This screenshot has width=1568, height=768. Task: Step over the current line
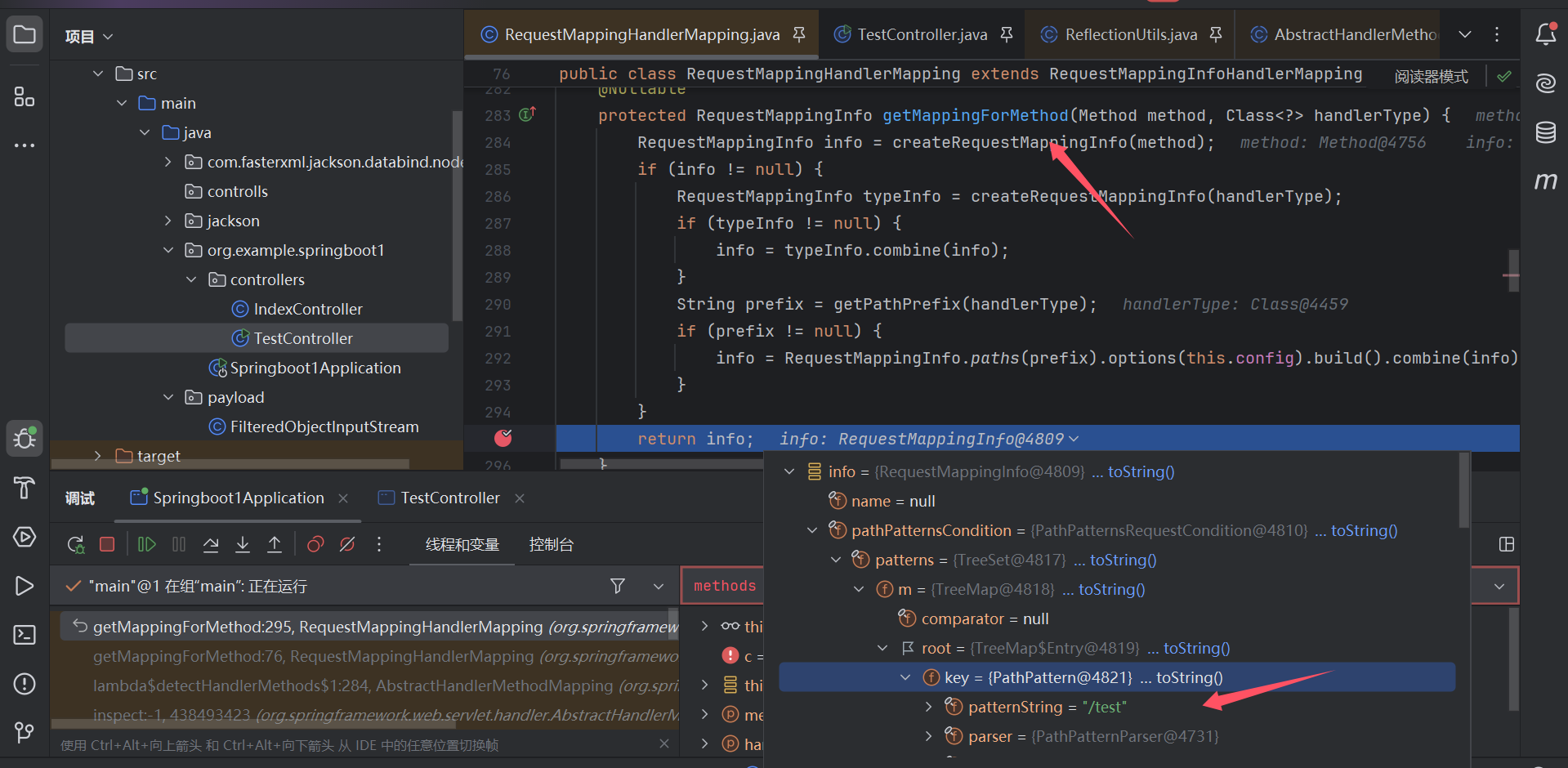211,544
